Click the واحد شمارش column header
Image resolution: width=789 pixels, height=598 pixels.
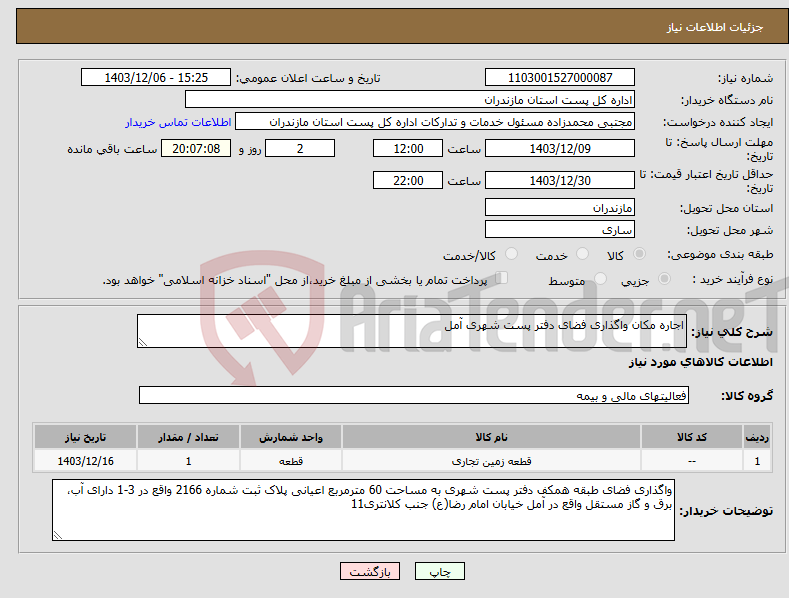point(291,437)
